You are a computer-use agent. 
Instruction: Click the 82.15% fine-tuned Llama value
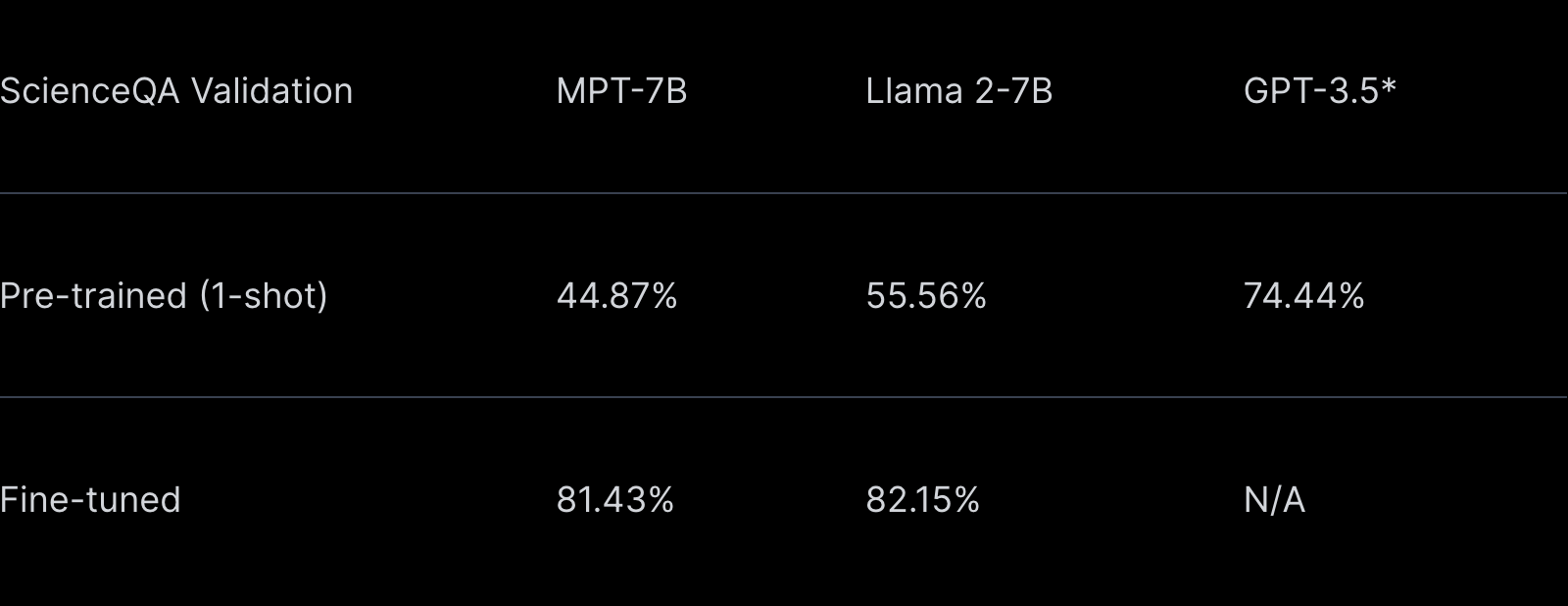922,500
